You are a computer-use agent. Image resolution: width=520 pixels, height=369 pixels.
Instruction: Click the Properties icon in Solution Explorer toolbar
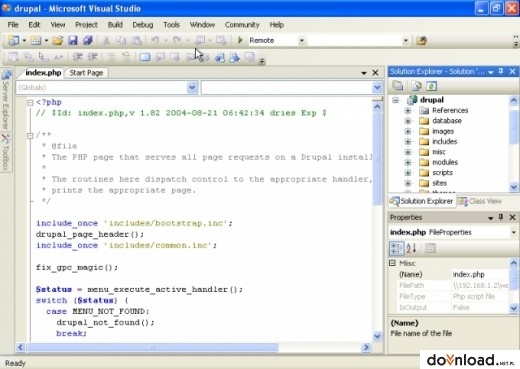point(397,86)
